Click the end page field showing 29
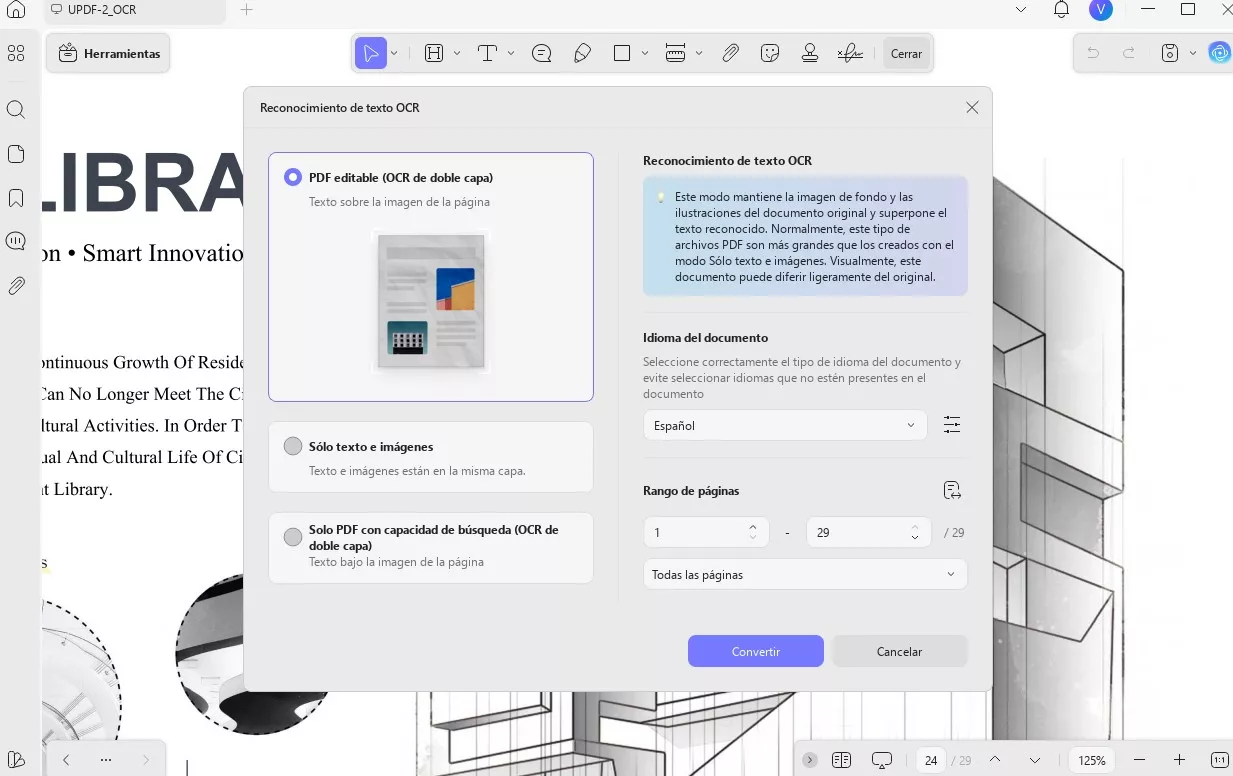This screenshot has height=776, width=1233. coord(868,533)
